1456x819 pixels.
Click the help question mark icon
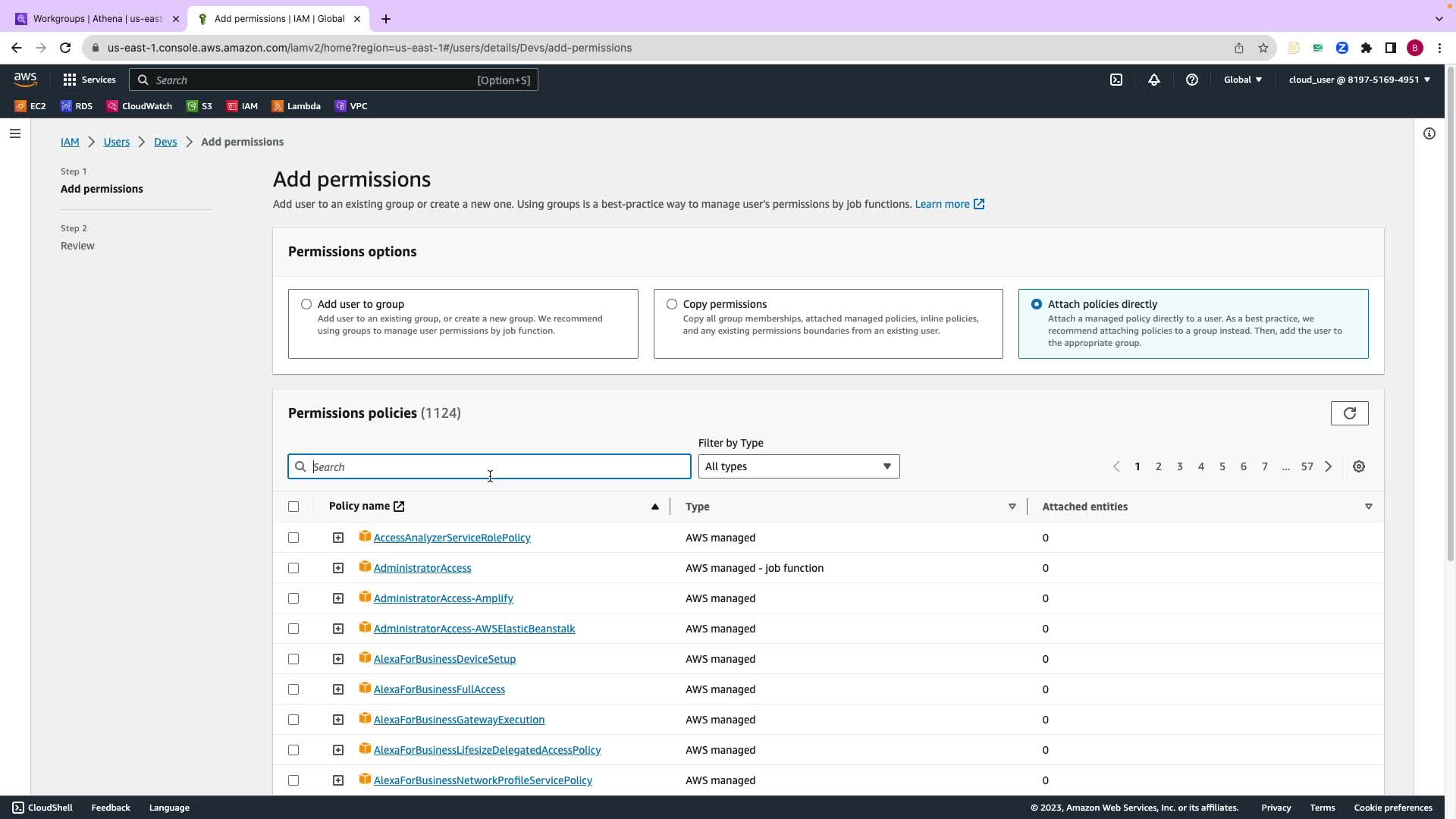tap(1192, 80)
